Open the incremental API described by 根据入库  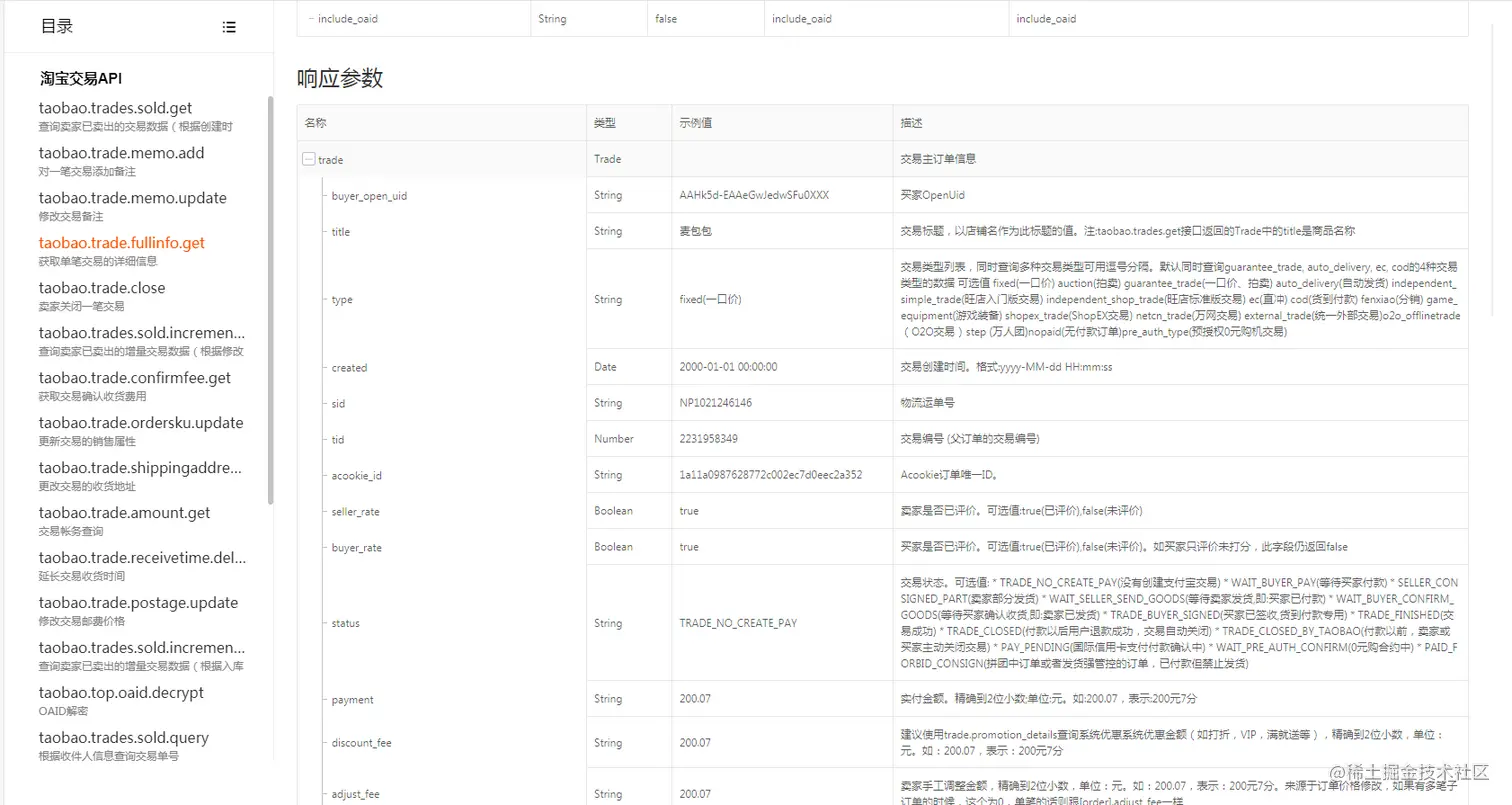[142, 648]
